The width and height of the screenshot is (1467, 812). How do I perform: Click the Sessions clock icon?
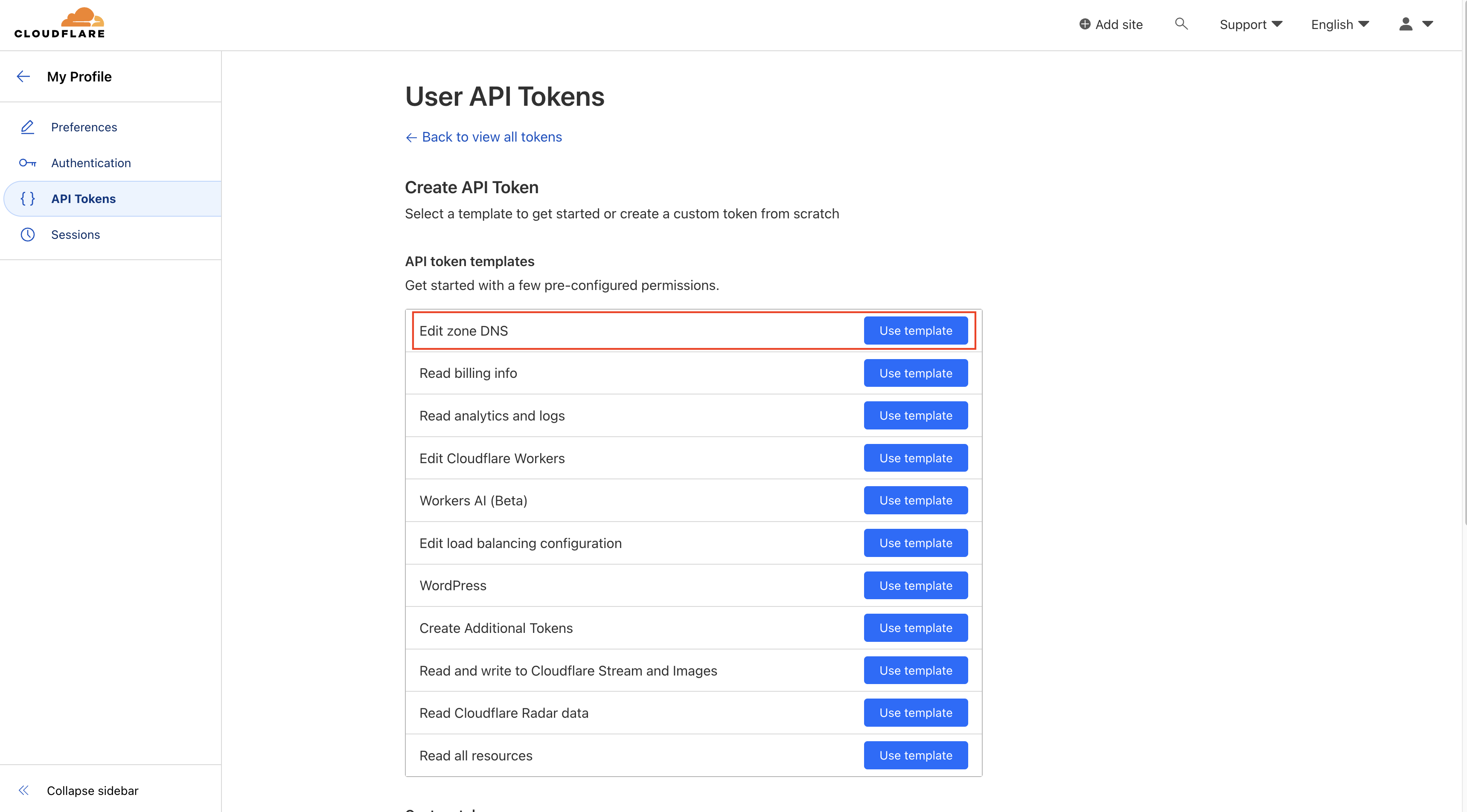pyautogui.click(x=27, y=235)
